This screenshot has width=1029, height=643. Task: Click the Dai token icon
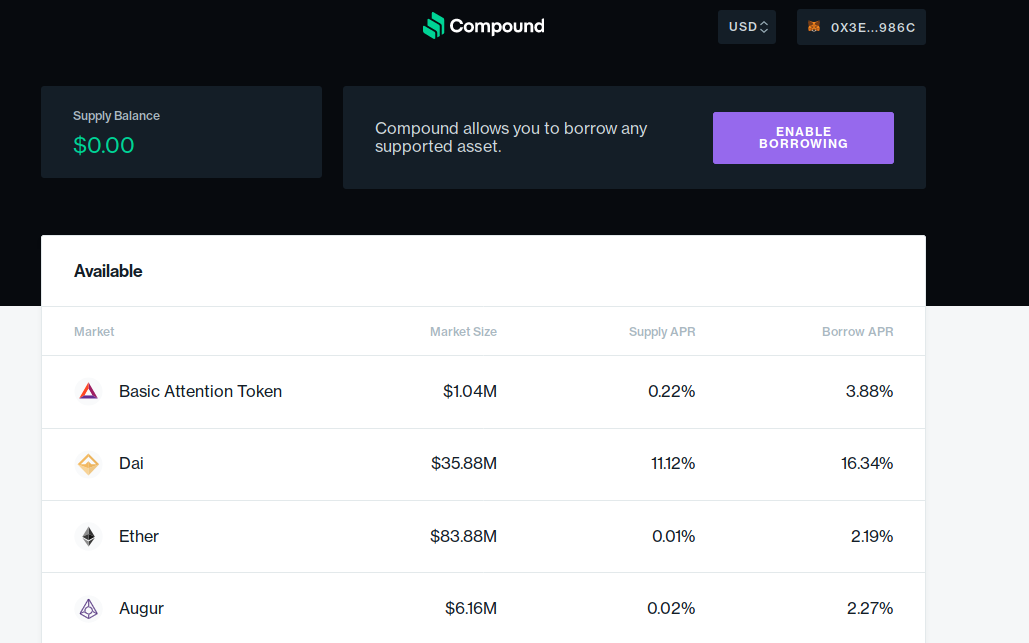[89, 464]
